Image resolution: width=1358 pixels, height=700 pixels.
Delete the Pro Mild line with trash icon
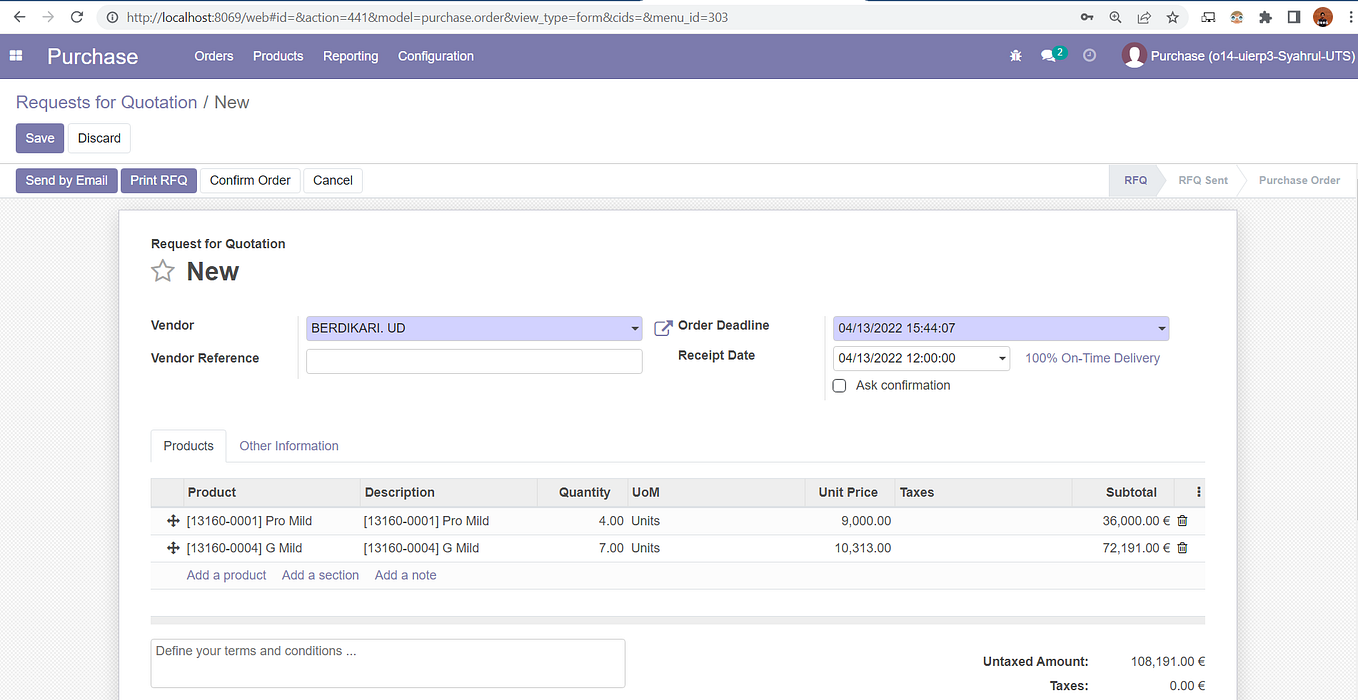click(1182, 520)
